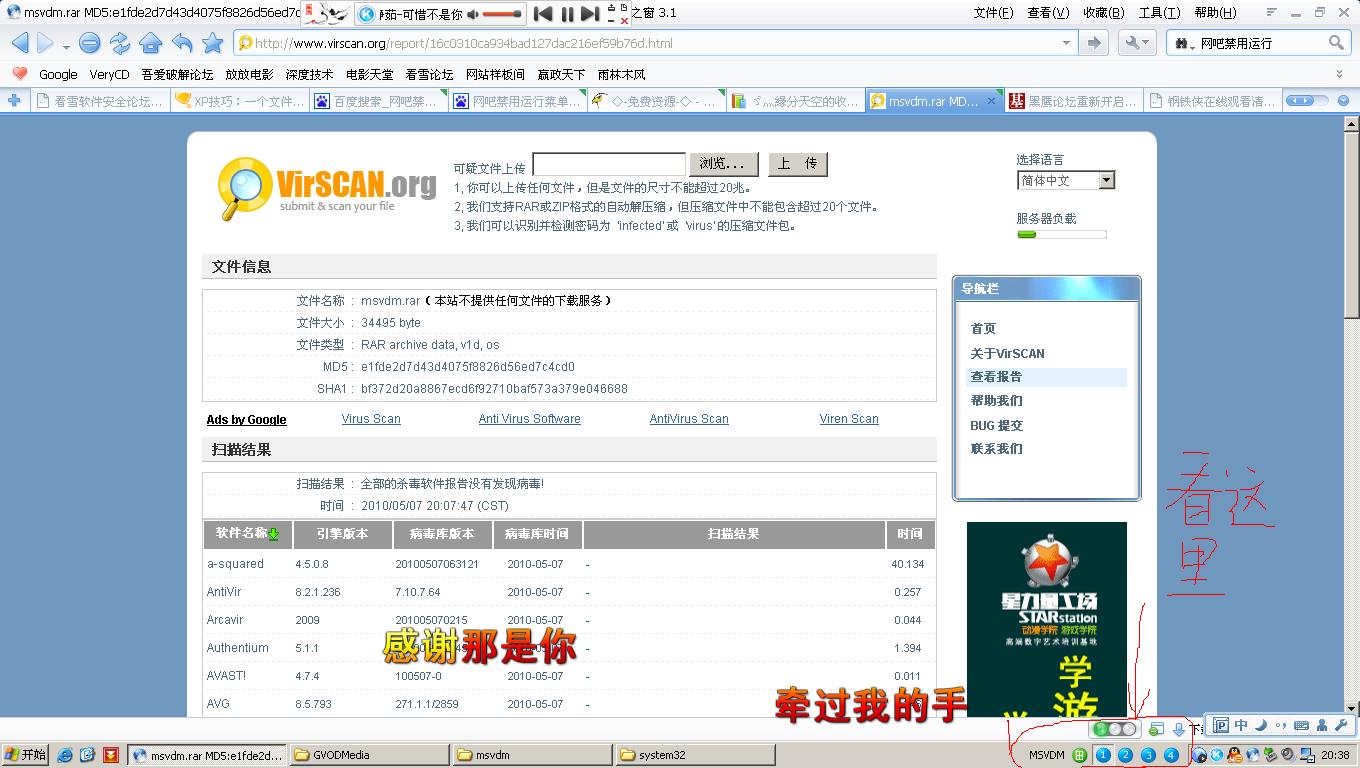Click the QQ penguin tray icon
The height and width of the screenshot is (768, 1360).
pyautogui.click(x=1234, y=755)
